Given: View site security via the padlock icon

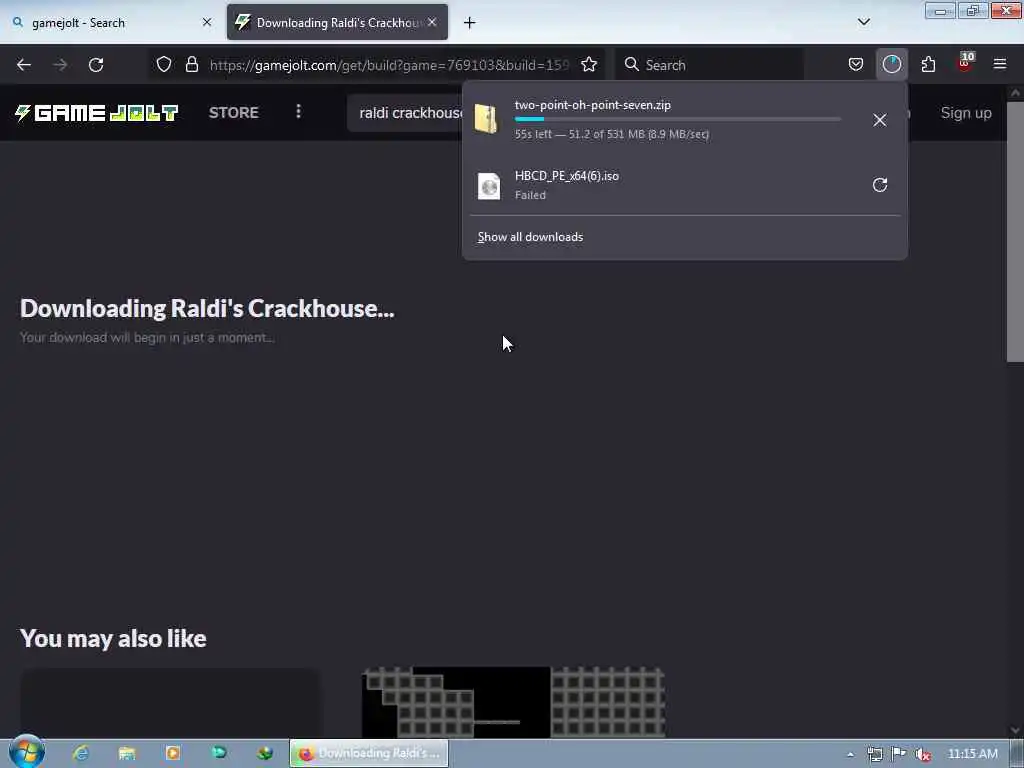Looking at the screenshot, I should coord(191,65).
